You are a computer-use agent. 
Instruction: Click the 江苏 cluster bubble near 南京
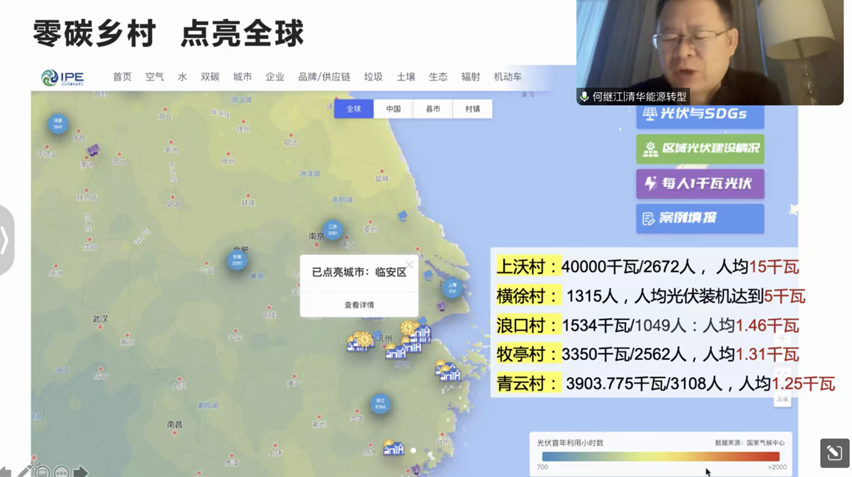click(x=333, y=230)
